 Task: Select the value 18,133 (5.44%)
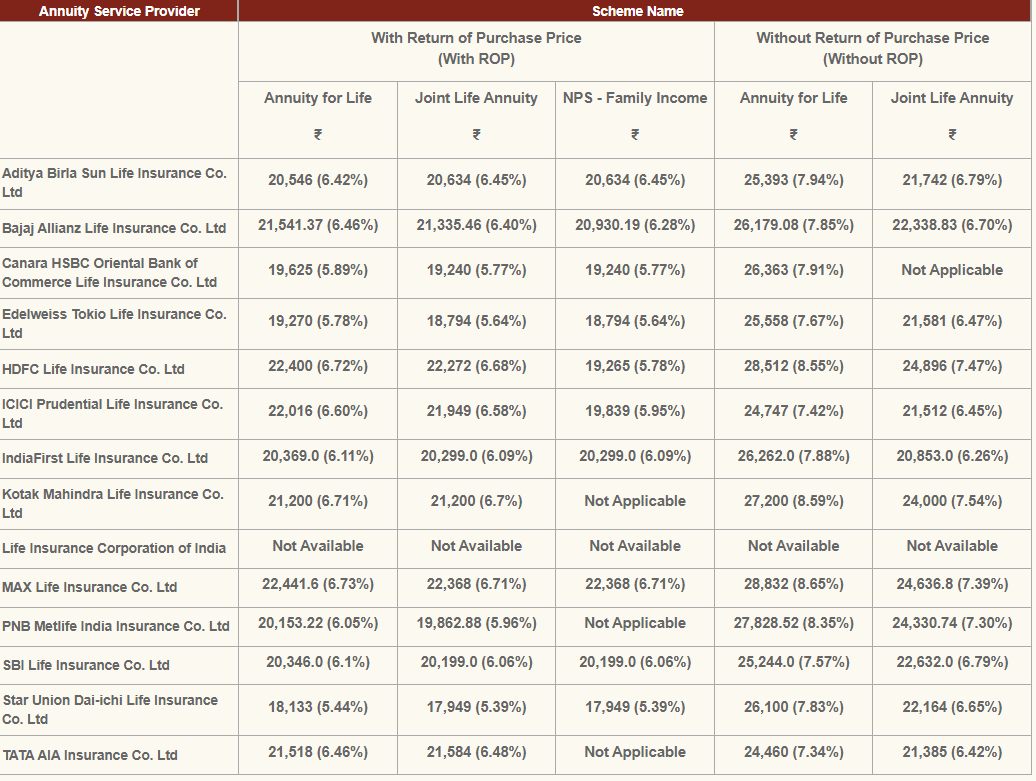(318, 706)
